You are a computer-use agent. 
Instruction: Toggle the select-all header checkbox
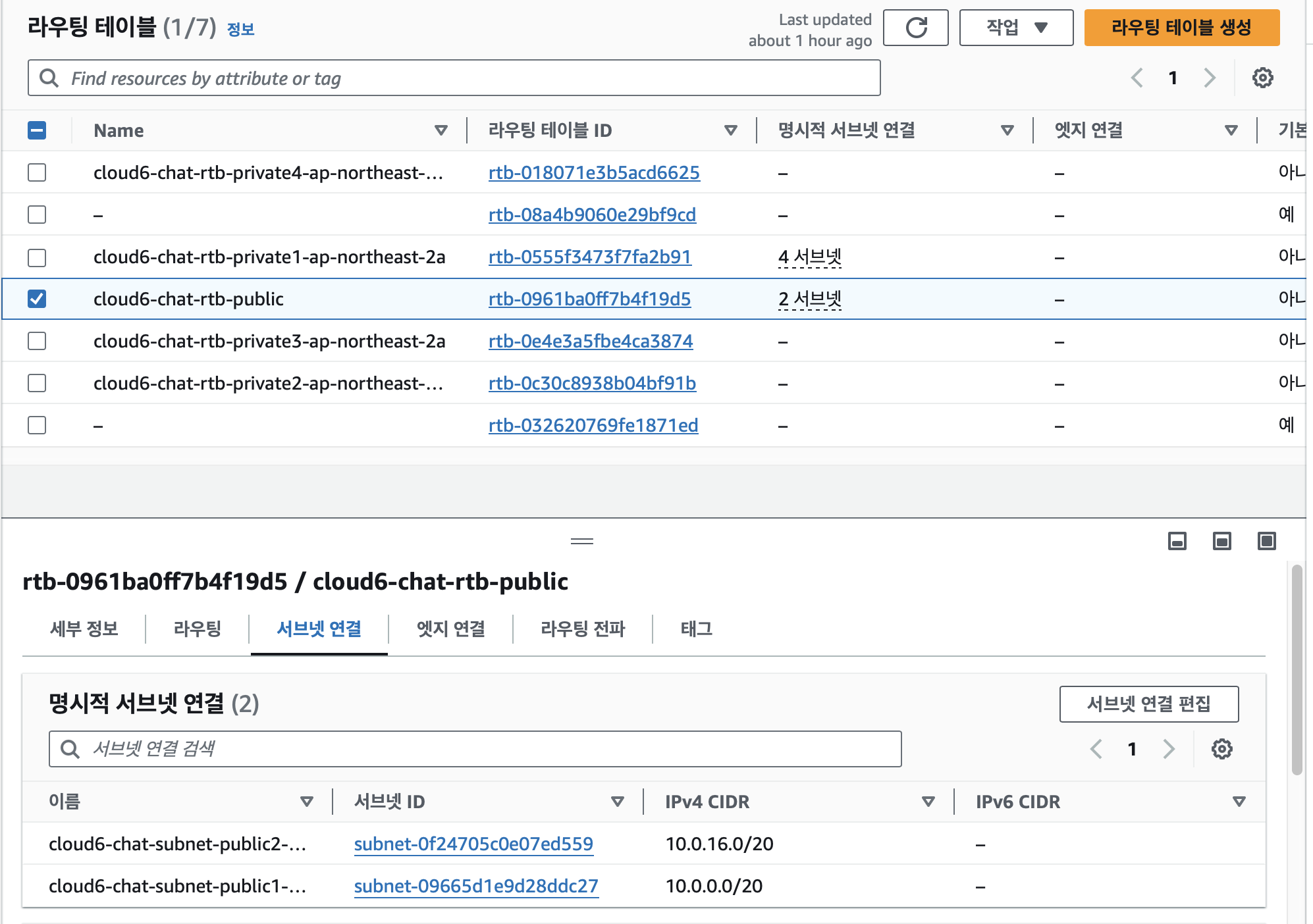(37, 130)
